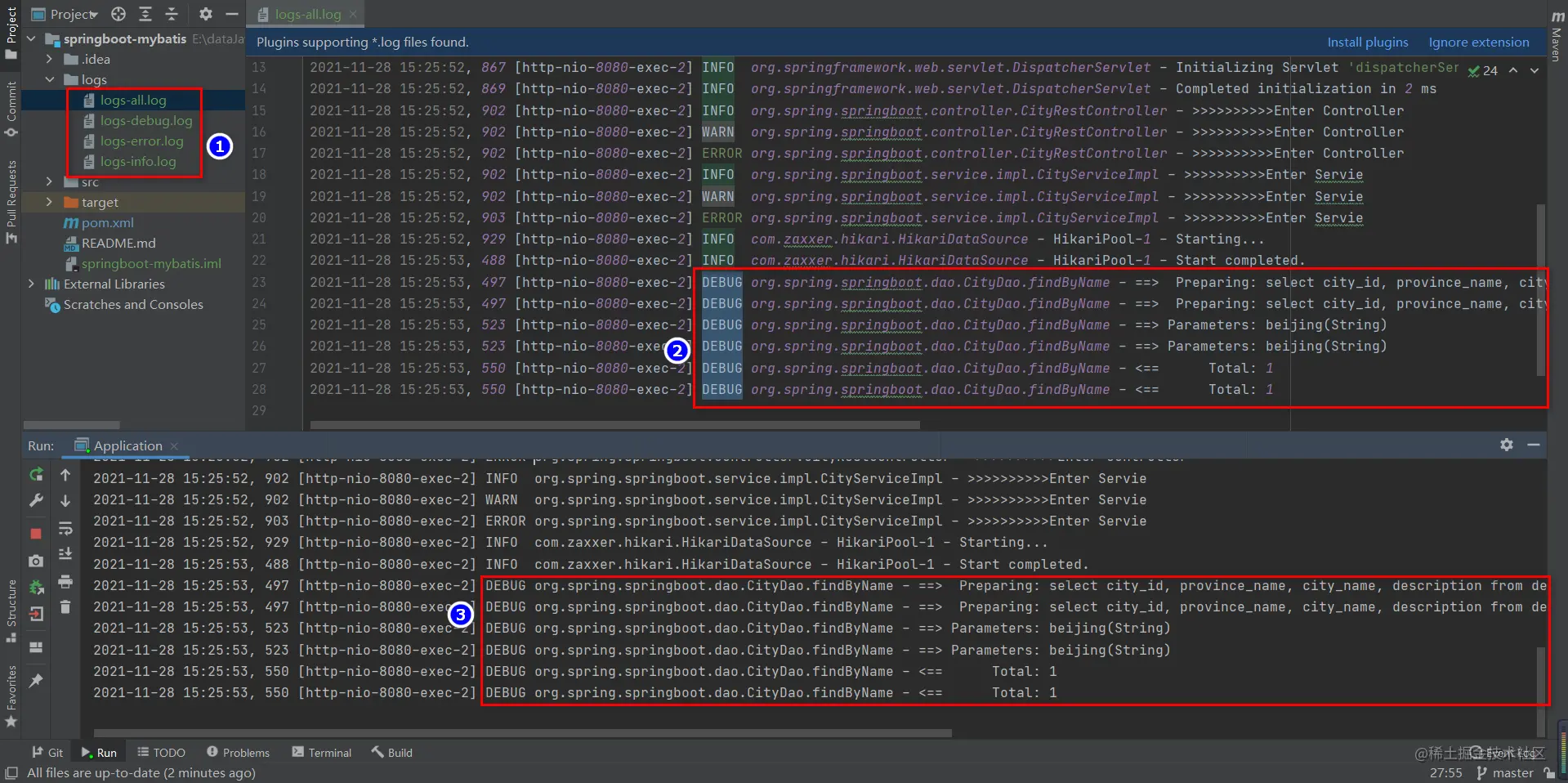
Task: Click the Ignore extension link
Action: 1478,43
